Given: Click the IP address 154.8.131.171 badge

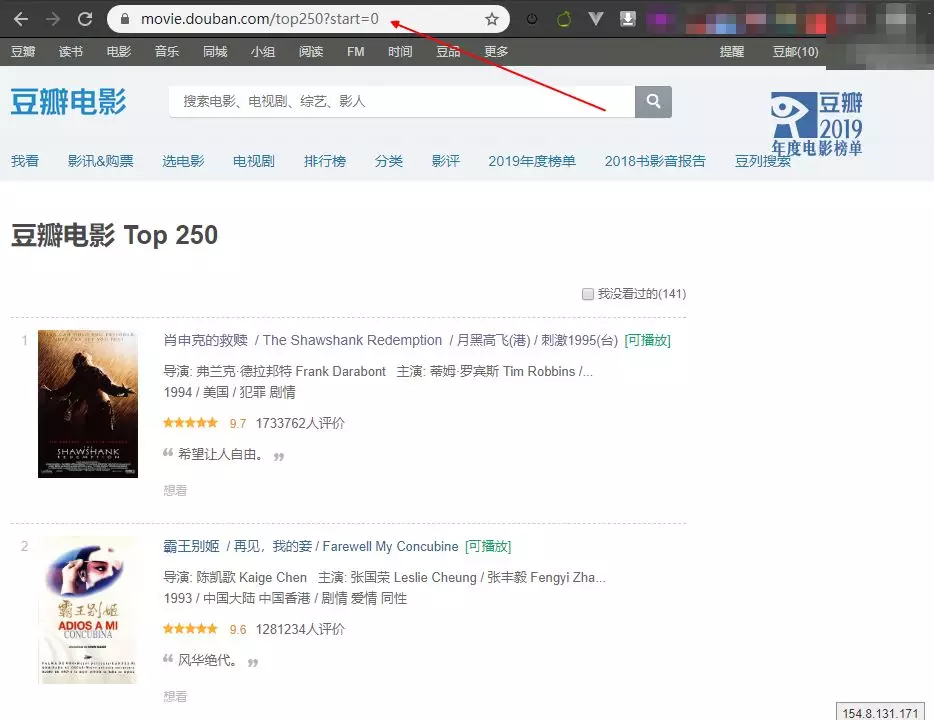Looking at the screenshot, I should (880, 713).
